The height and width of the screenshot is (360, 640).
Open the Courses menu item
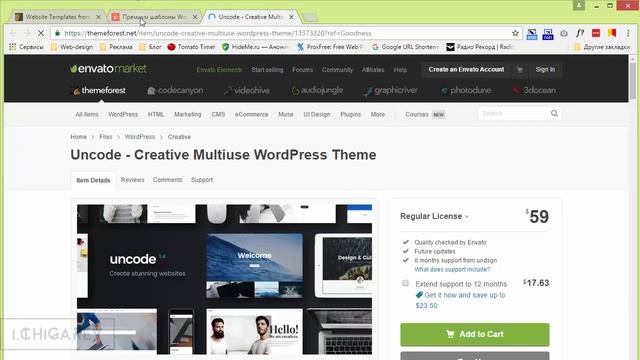[417, 114]
